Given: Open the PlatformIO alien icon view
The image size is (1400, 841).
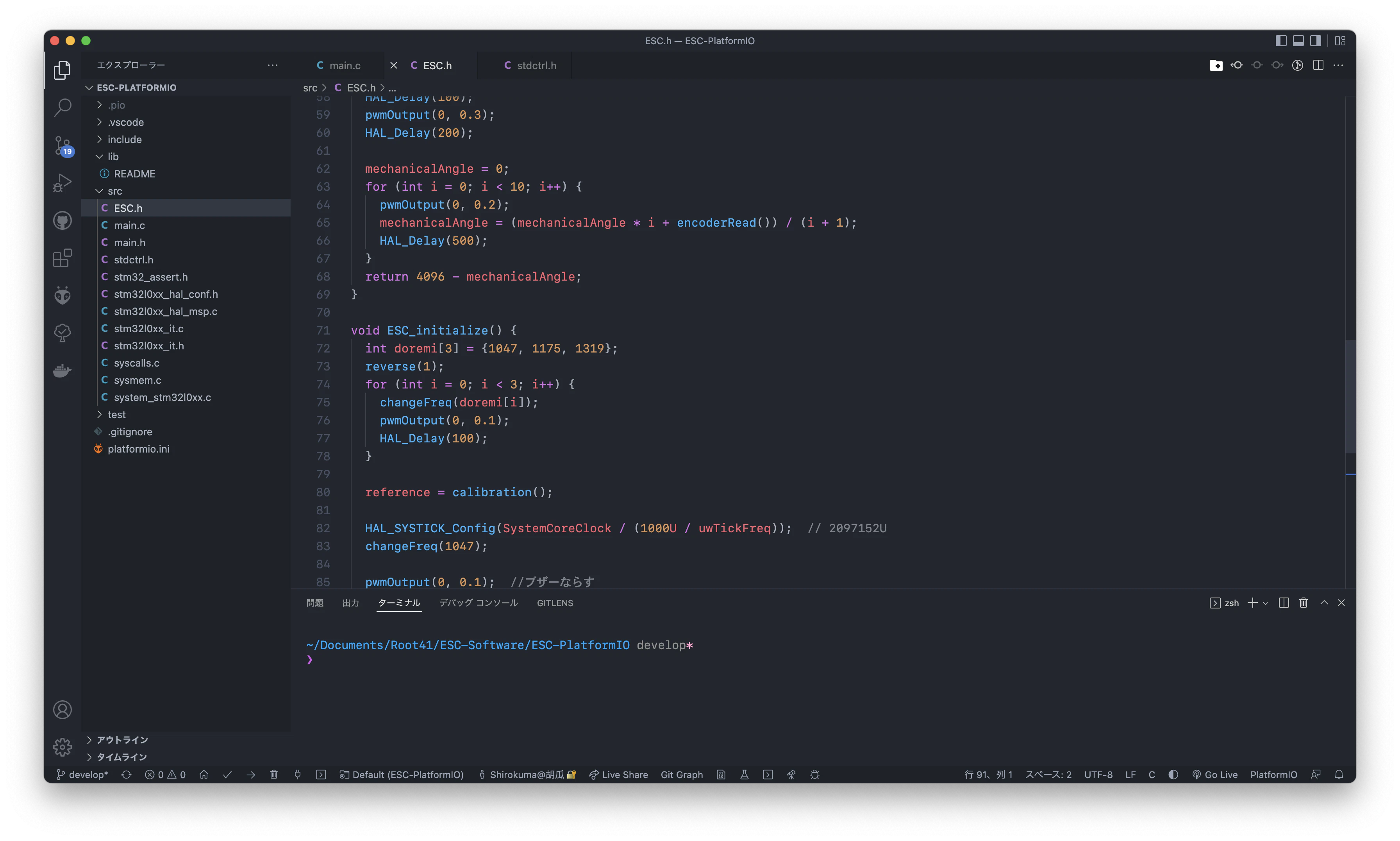Looking at the screenshot, I should 62,295.
